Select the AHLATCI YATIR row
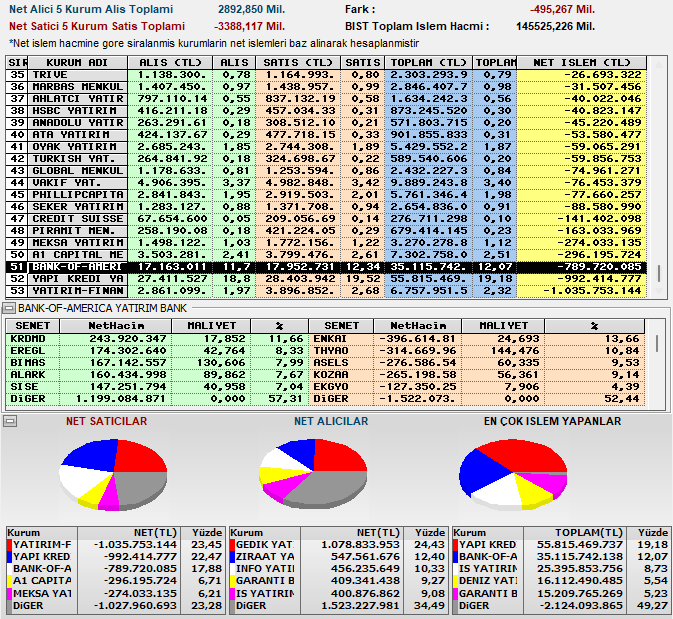 326,99
